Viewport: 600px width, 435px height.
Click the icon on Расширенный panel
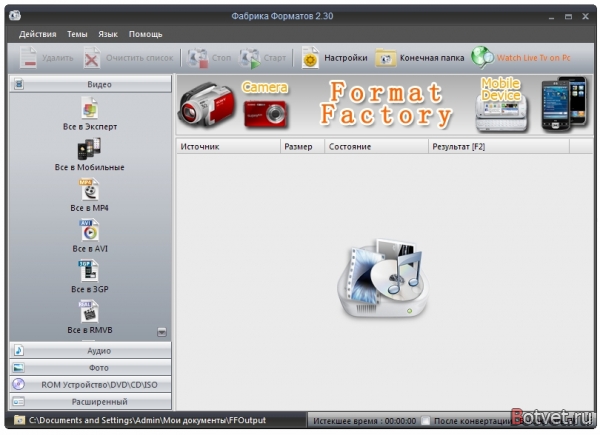[x=18, y=402]
